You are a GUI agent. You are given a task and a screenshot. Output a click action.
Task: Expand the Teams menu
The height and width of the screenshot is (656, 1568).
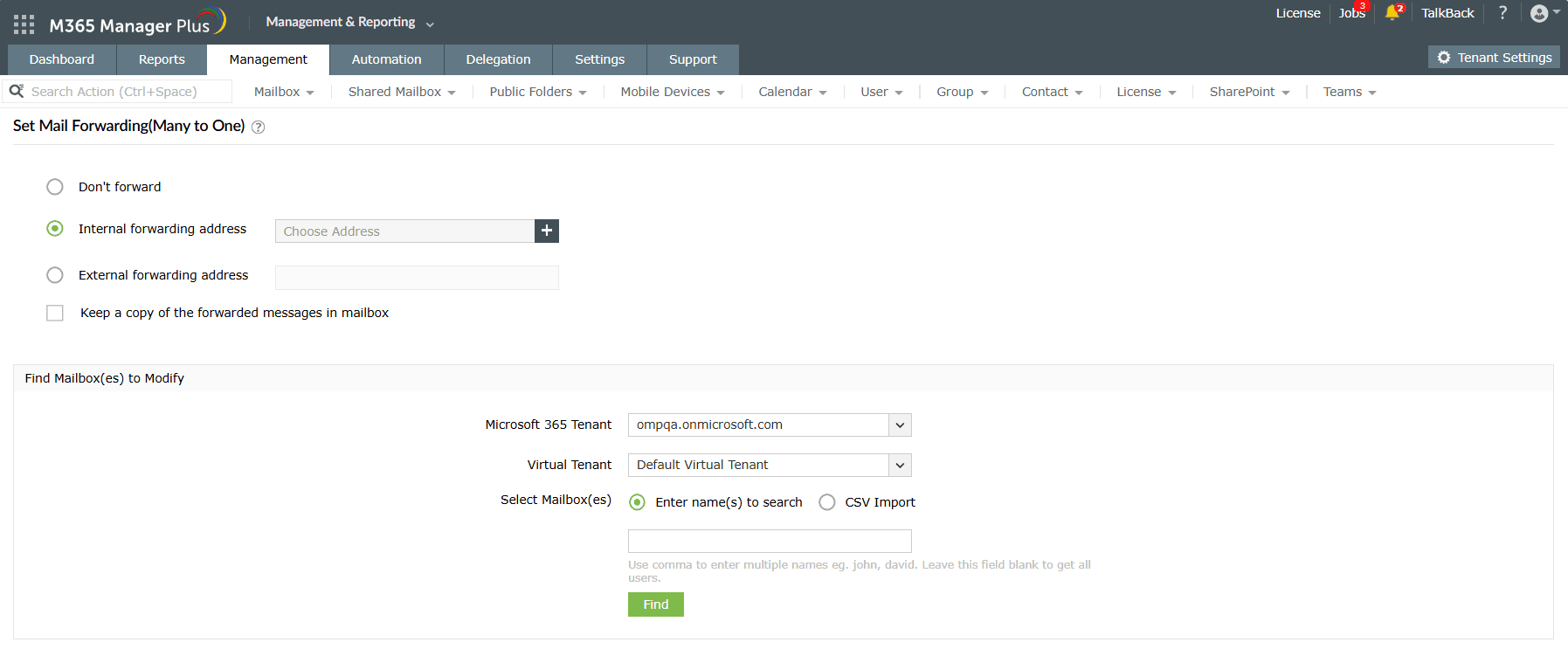1350,92
